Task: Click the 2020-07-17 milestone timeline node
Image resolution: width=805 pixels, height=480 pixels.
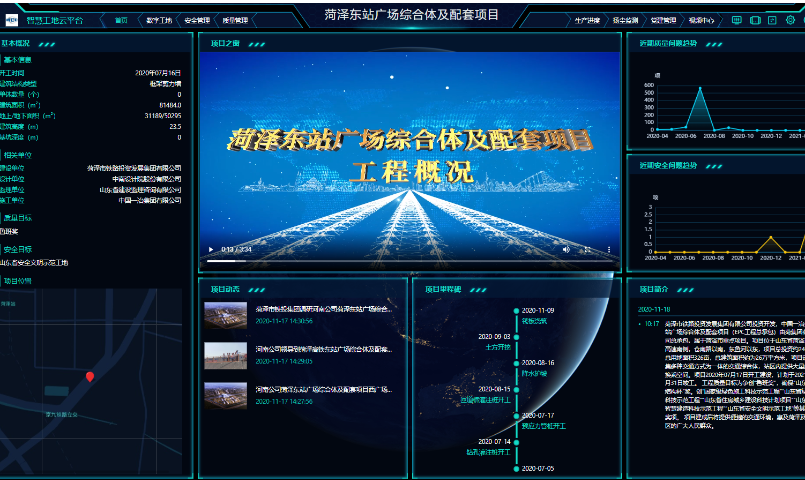Action: 514,415
